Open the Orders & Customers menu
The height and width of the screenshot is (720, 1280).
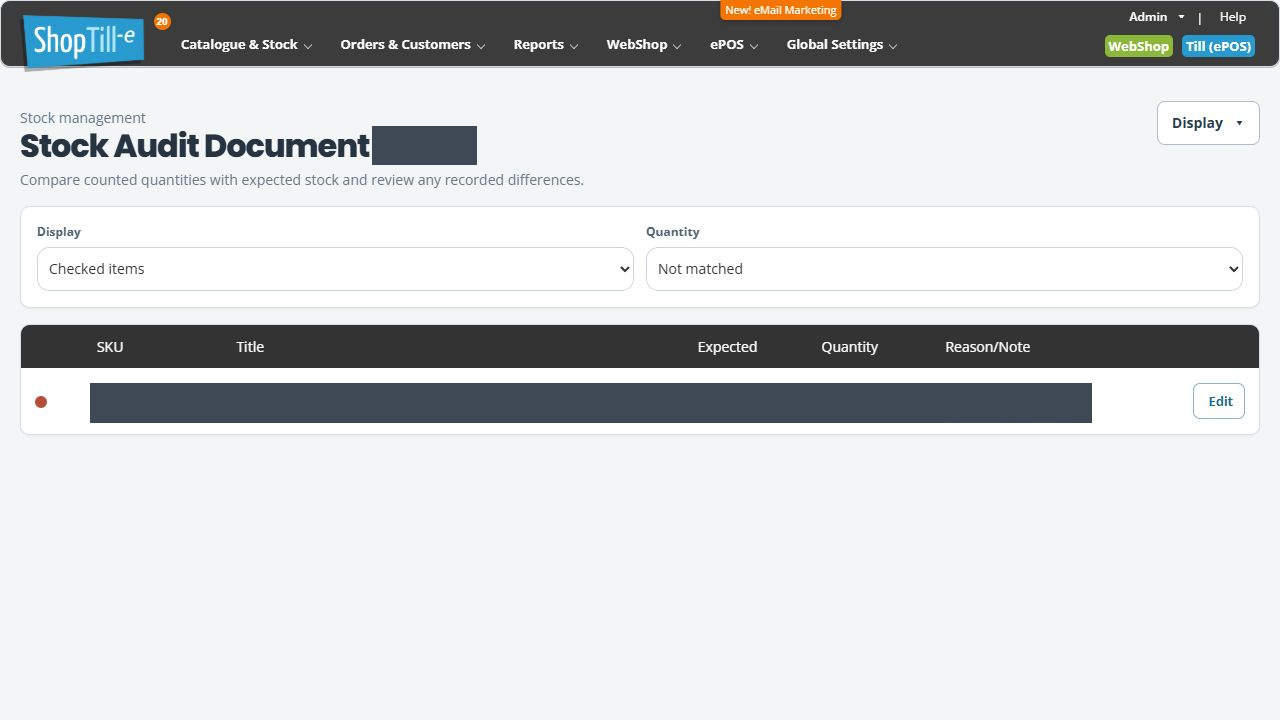pos(412,45)
